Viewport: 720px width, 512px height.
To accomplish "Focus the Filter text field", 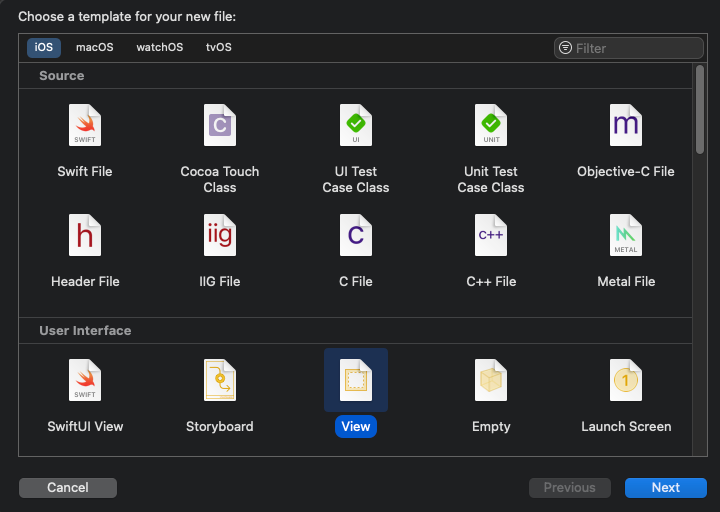I will 629,48.
